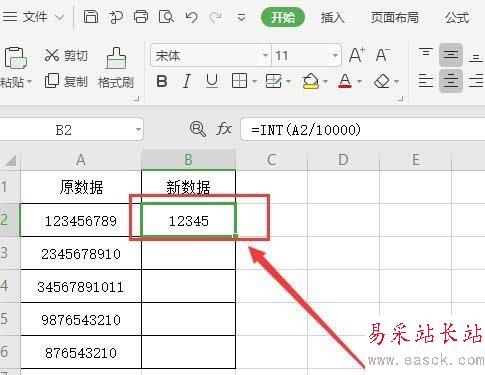Toggle middle vertical alignment

tap(451, 55)
